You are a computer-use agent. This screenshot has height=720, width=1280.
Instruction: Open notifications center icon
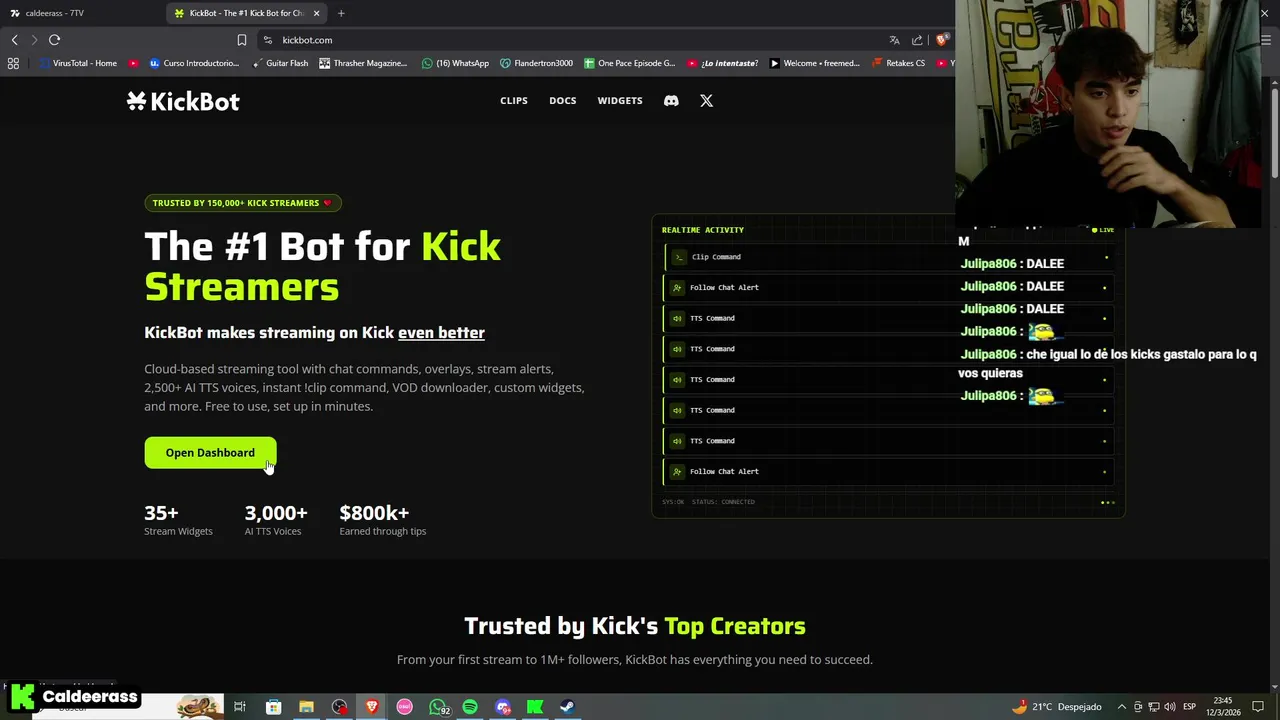point(1258,707)
